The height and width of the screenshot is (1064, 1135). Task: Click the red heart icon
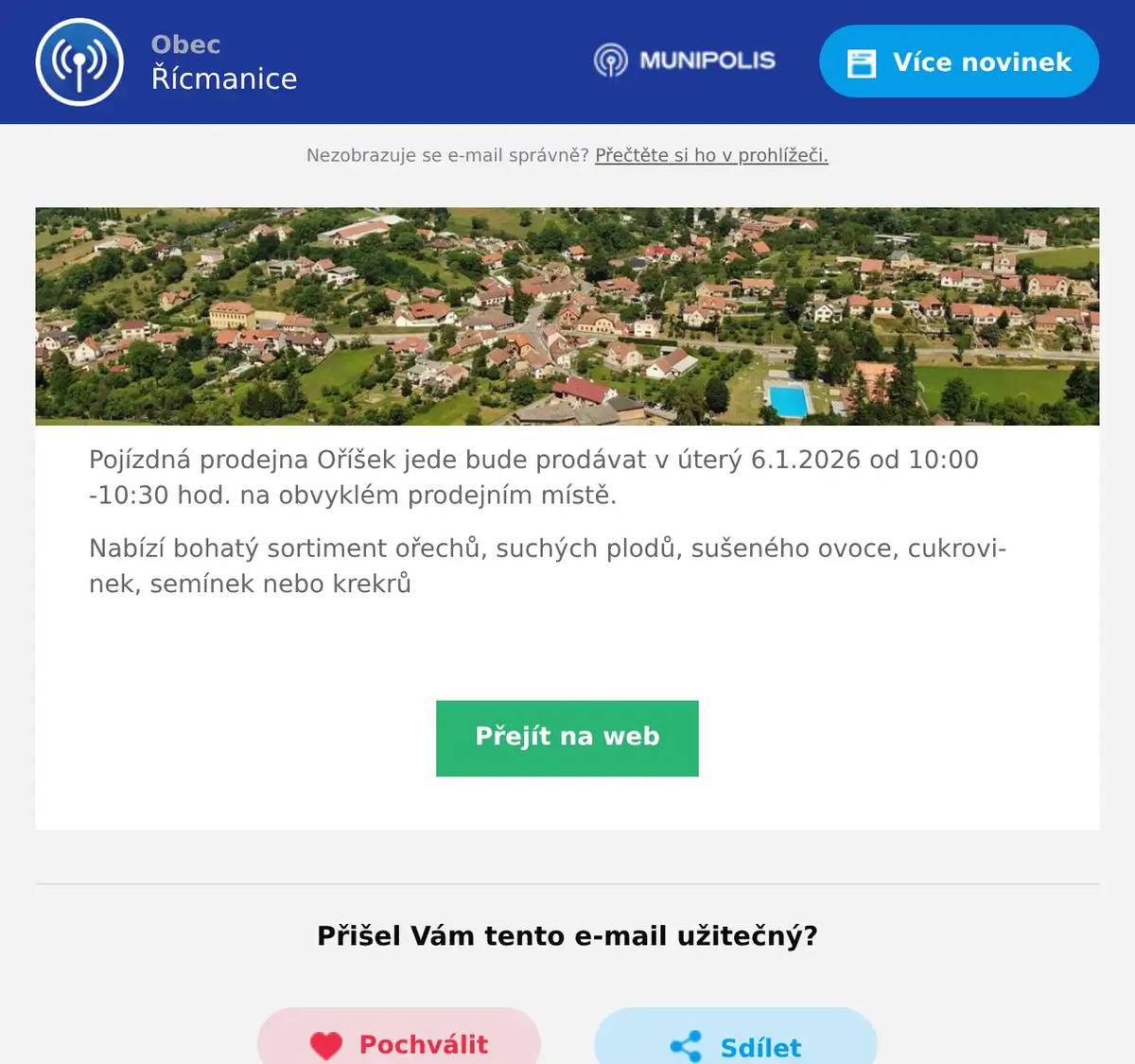326,1045
